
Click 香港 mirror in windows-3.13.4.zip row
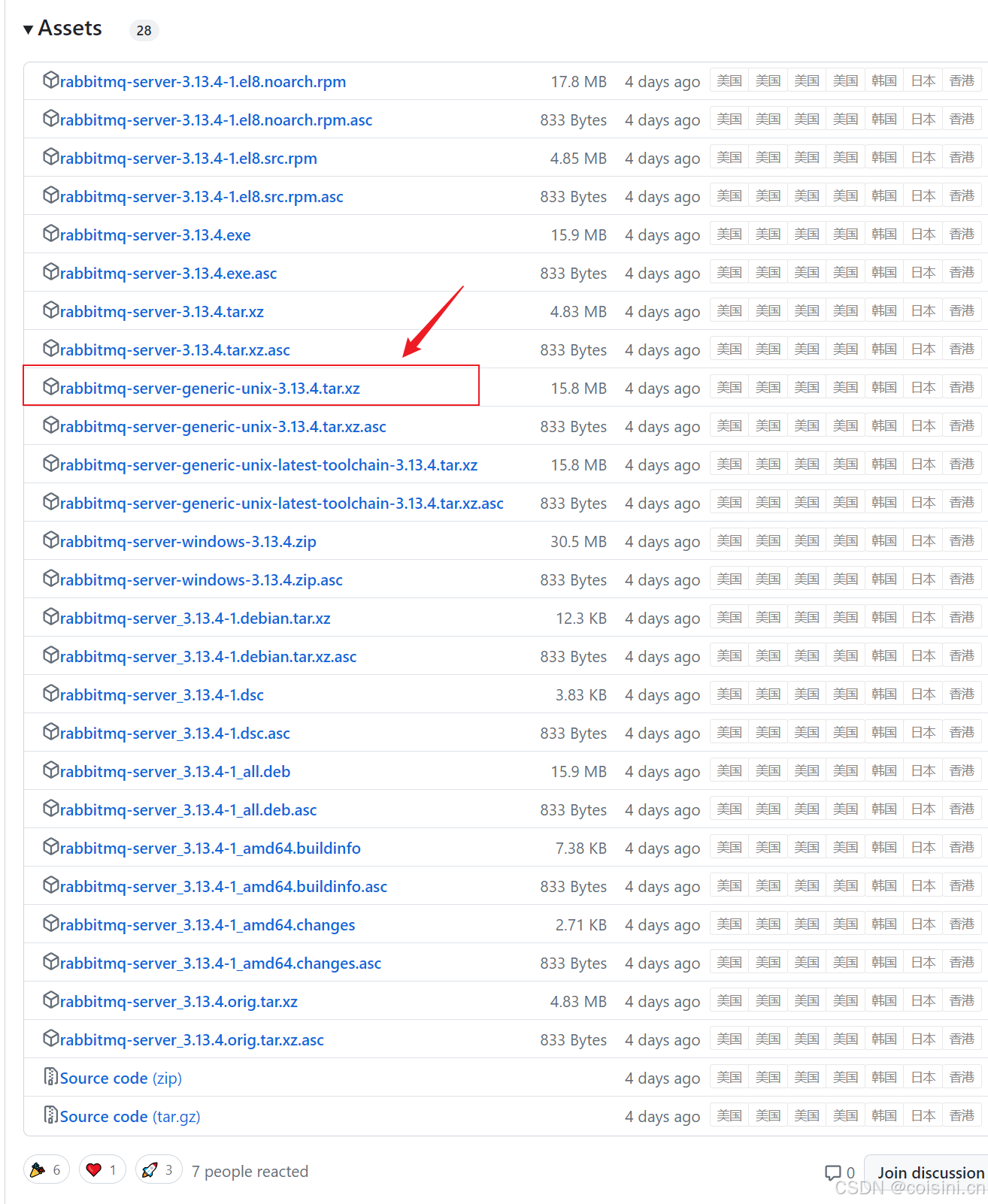(962, 540)
